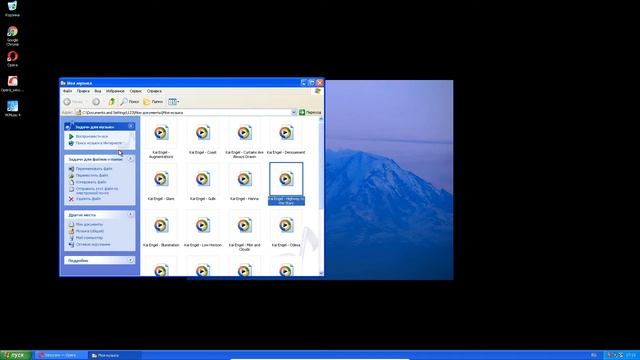Screen dimensions: 640x360
Task: Collapse the Задачи для музыки panel
Action: coord(131,127)
